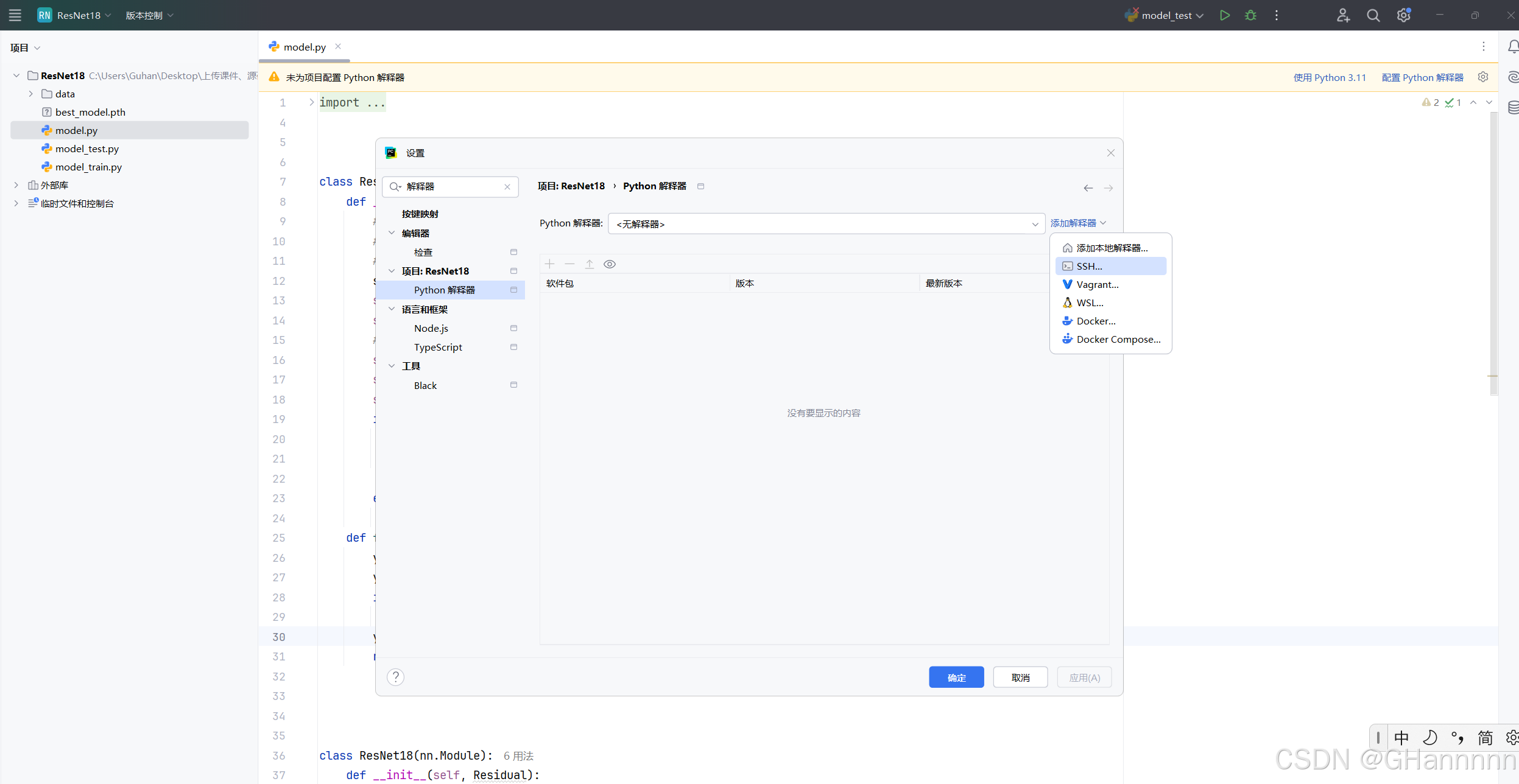Viewport: 1519px width, 784px height.
Task: Uninstall package using the minus icon
Action: [x=569, y=264]
